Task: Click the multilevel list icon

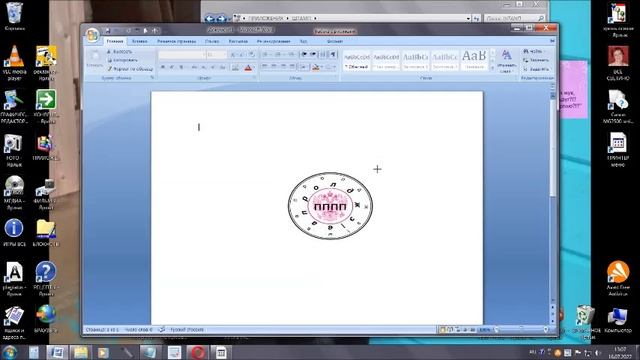Action: 291,54
